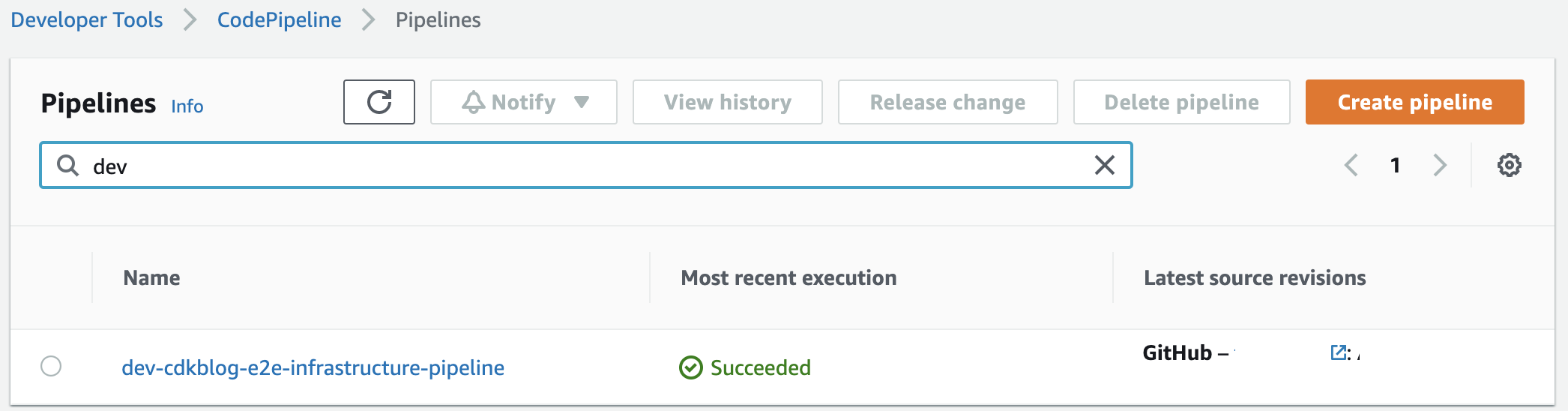
Task: Select the dev-cdkblog-e2e-infrastructure-pipeline radio button
Action: tap(51, 366)
